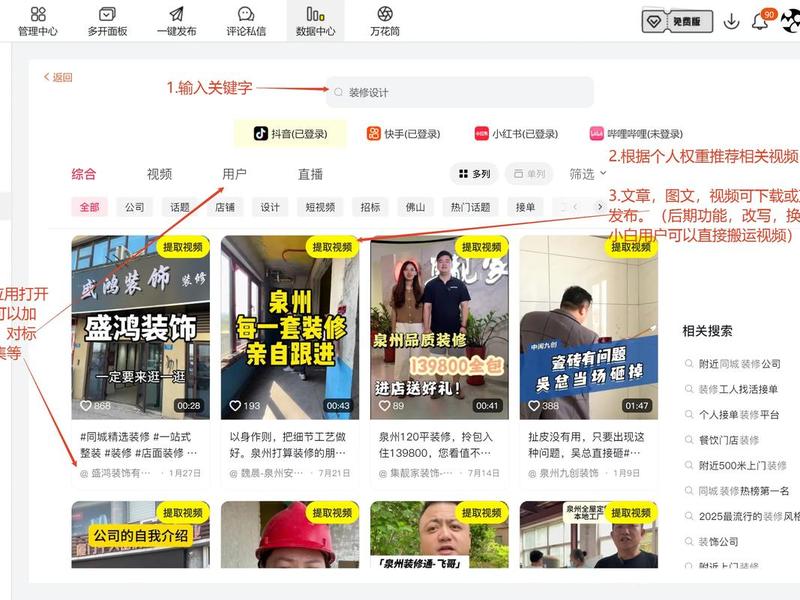Select the 设计 filter chip

pos(270,207)
